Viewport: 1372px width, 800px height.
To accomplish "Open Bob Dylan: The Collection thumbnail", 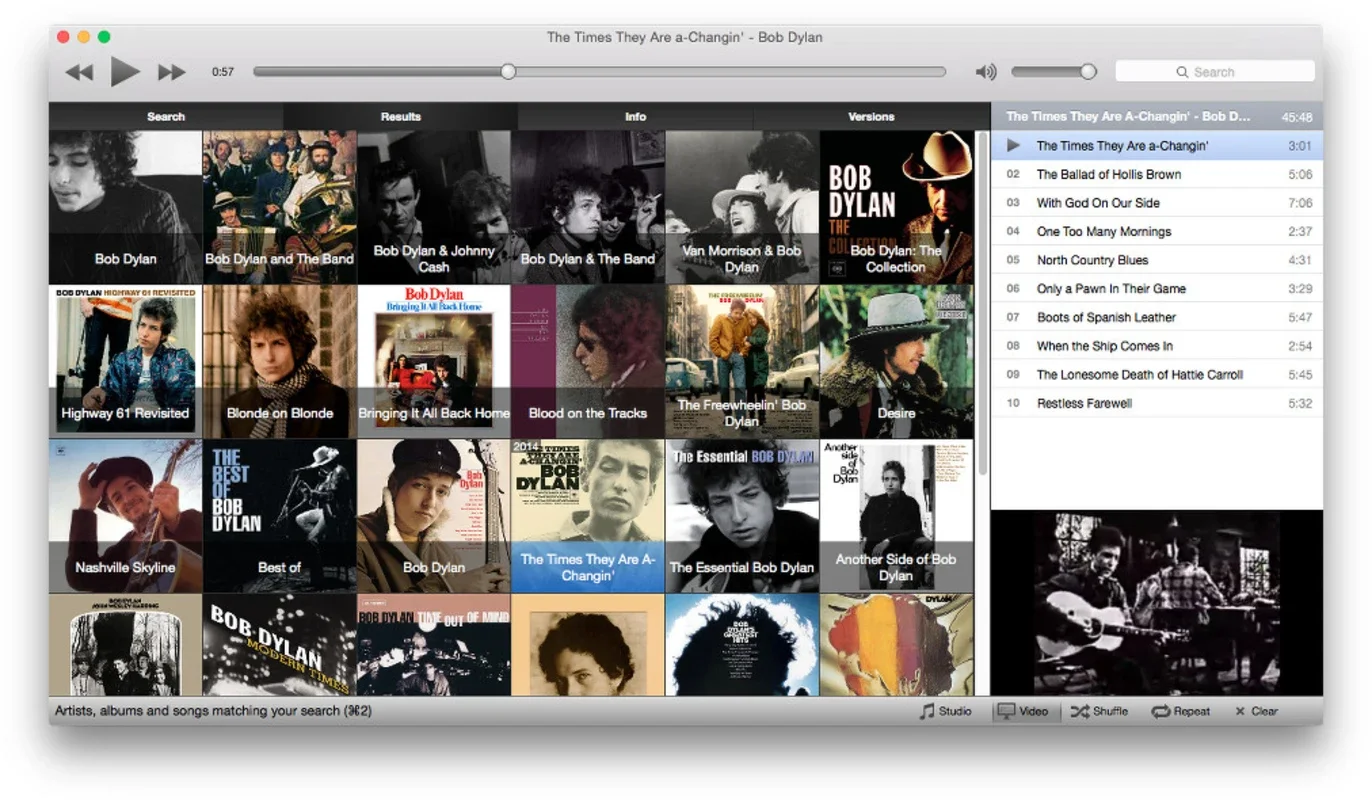I will 897,207.
